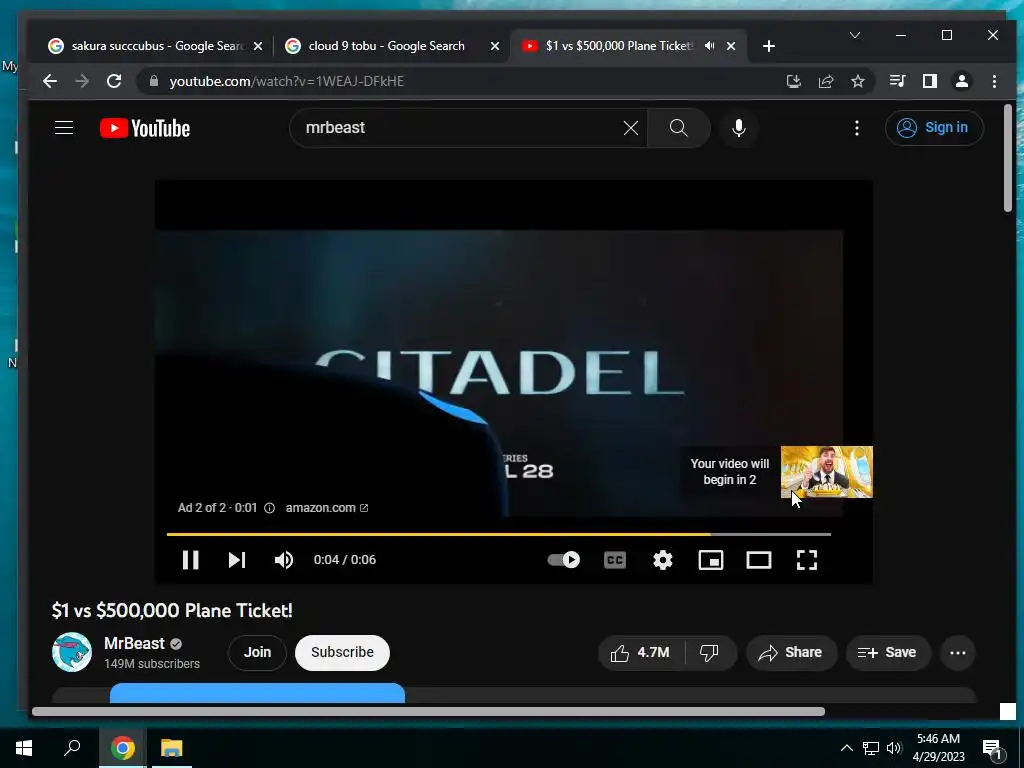Open the YouTube hamburger guide menu

click(x=64, y=127)
